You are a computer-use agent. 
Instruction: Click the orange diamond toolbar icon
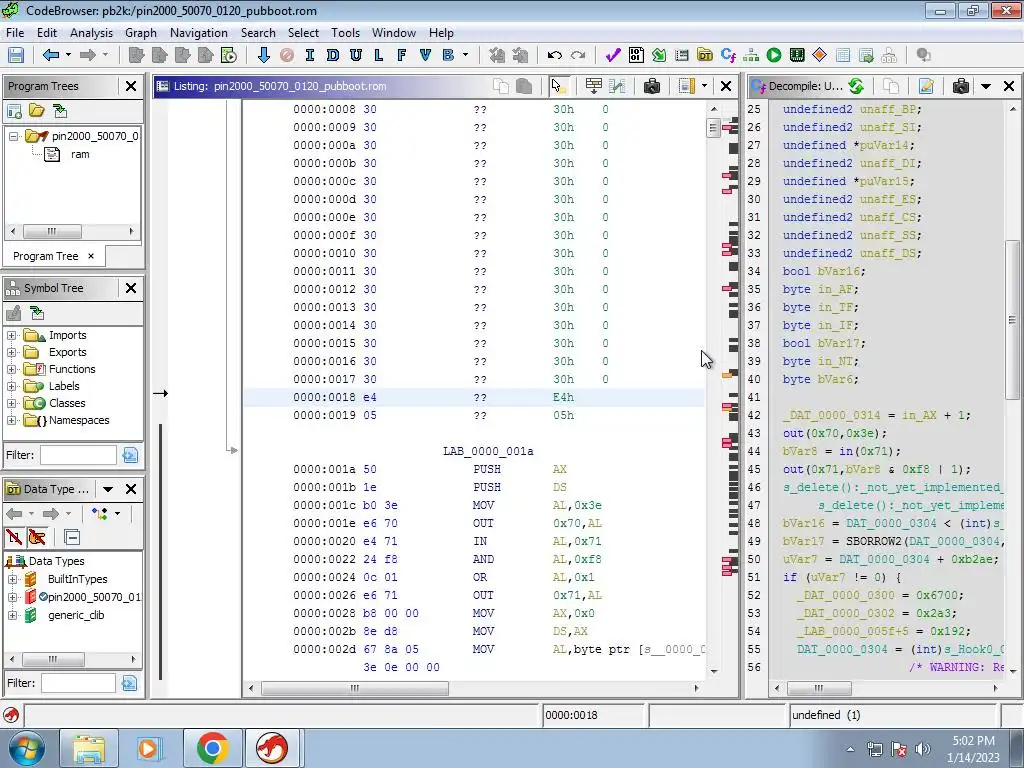tap(820, 56)
